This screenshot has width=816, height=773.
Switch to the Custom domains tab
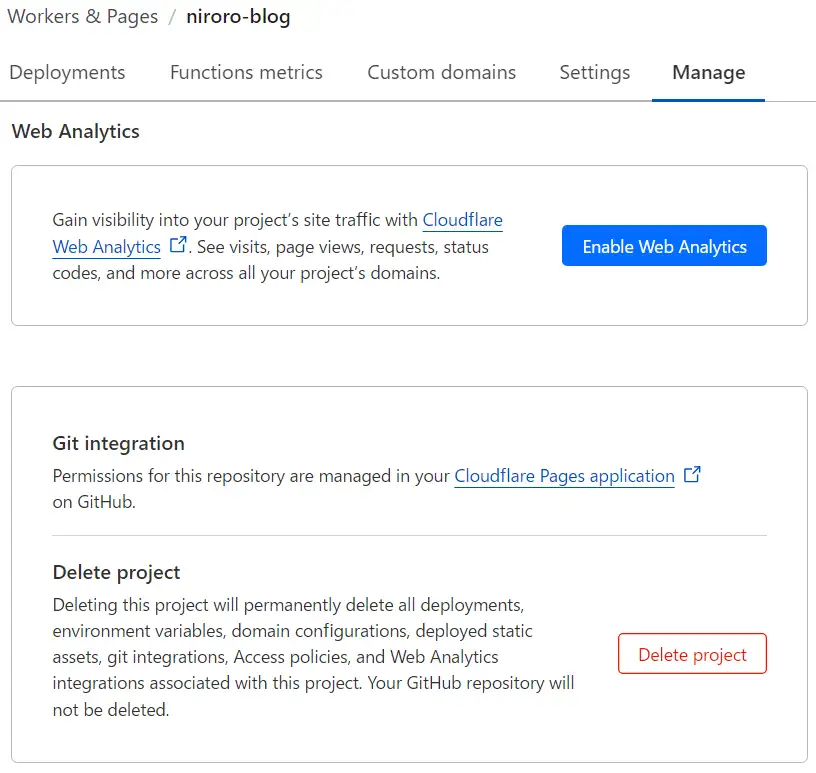pos(441,72)
